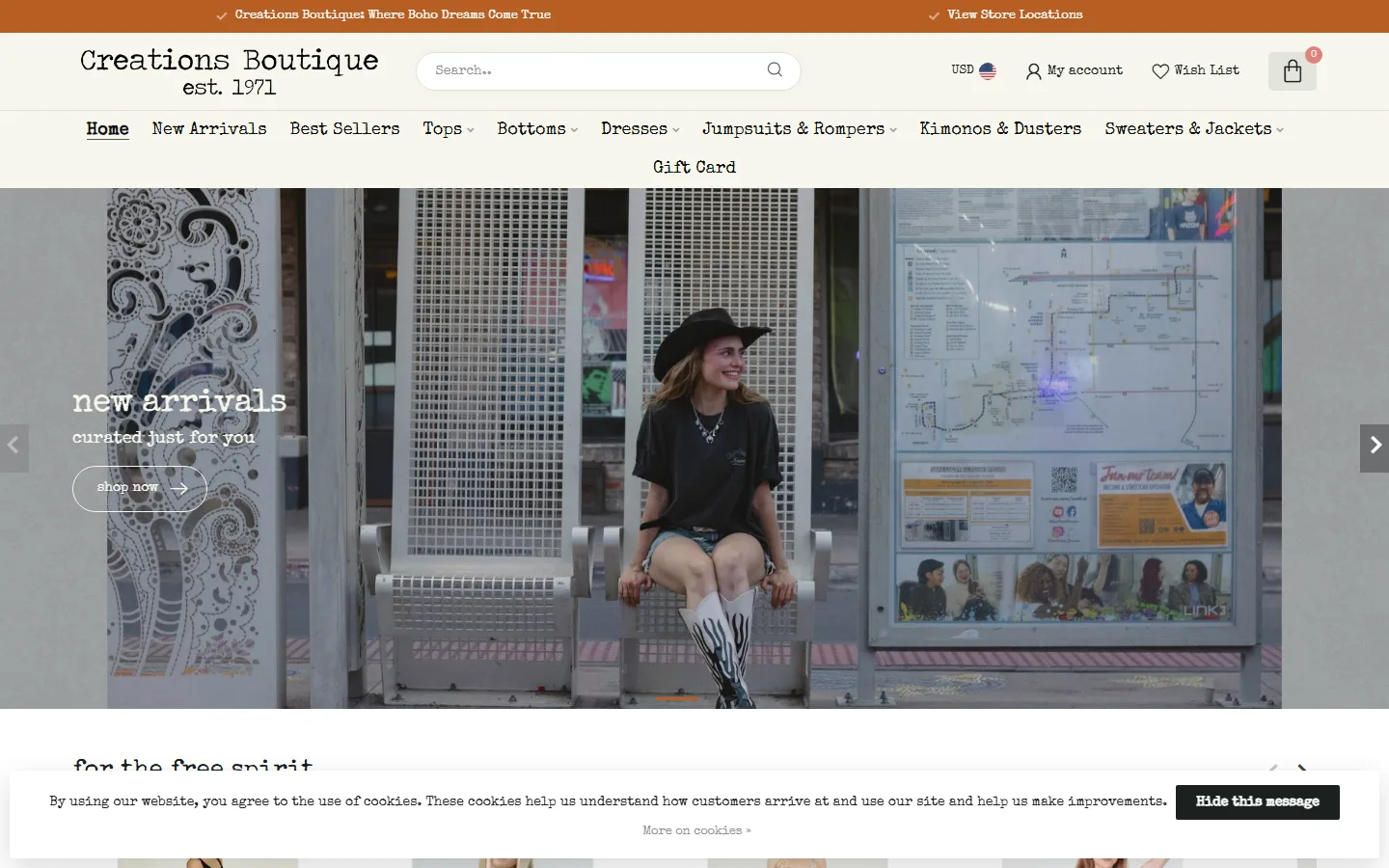Click the shop now button

tap(140, 488)
